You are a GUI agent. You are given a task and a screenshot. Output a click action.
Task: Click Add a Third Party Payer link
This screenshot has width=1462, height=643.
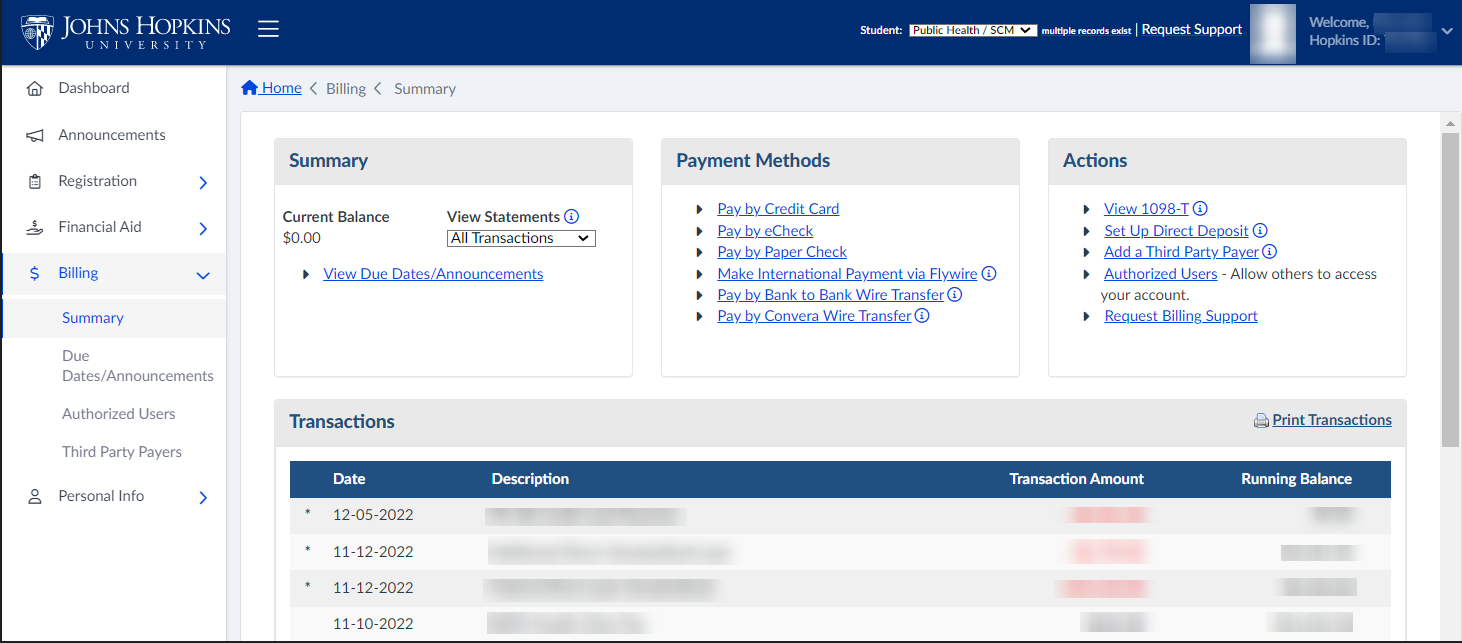[1181, 251]
